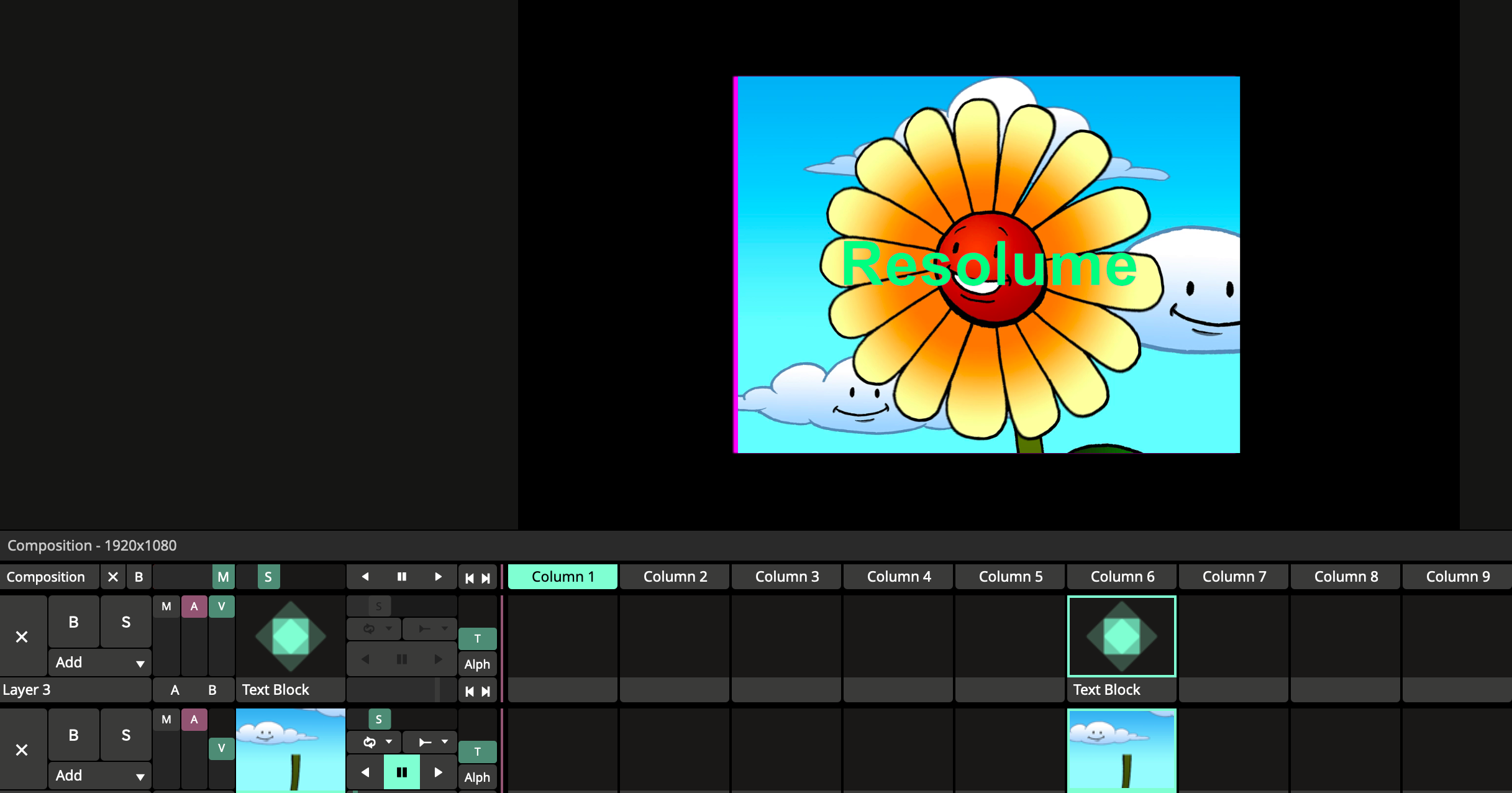Pause composition playback in top row
This screenshot has width=1512, height=793.
pos(402,577)
